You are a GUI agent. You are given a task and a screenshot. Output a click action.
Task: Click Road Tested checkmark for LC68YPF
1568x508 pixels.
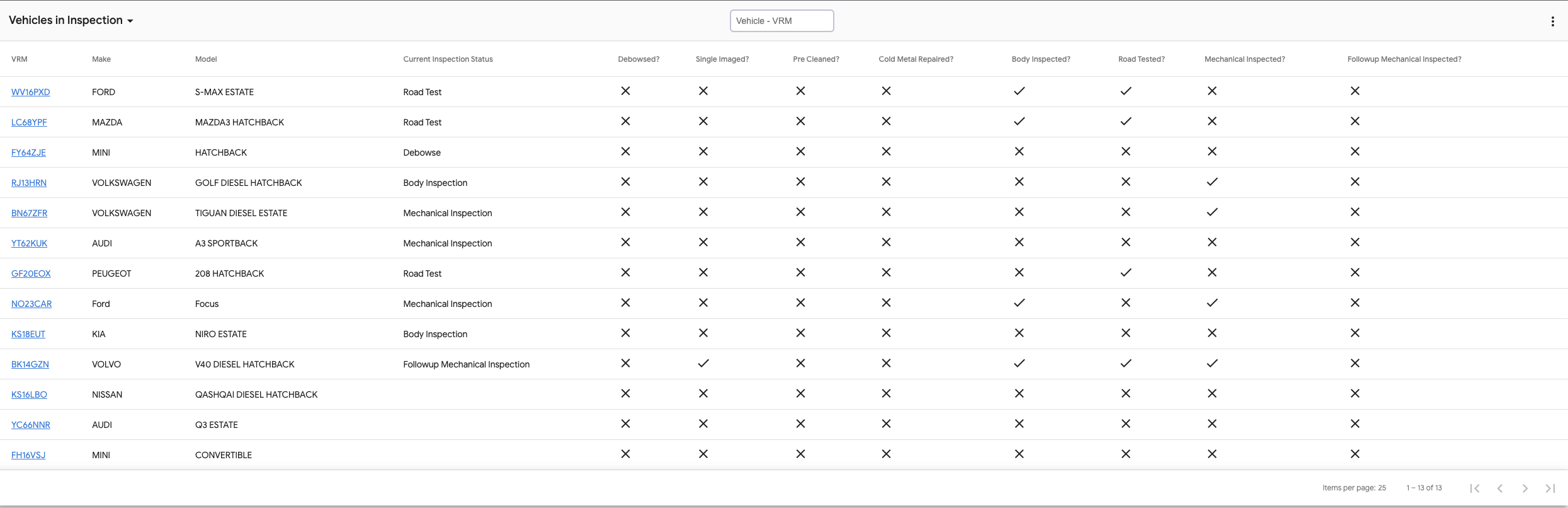click(1125, 122)
